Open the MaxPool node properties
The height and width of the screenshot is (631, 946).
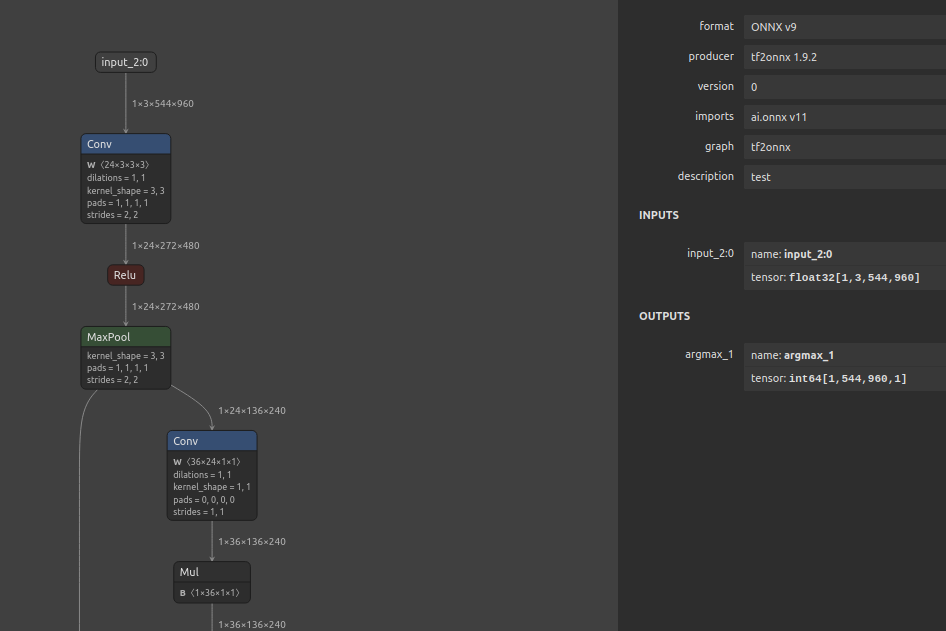point(125,338)
